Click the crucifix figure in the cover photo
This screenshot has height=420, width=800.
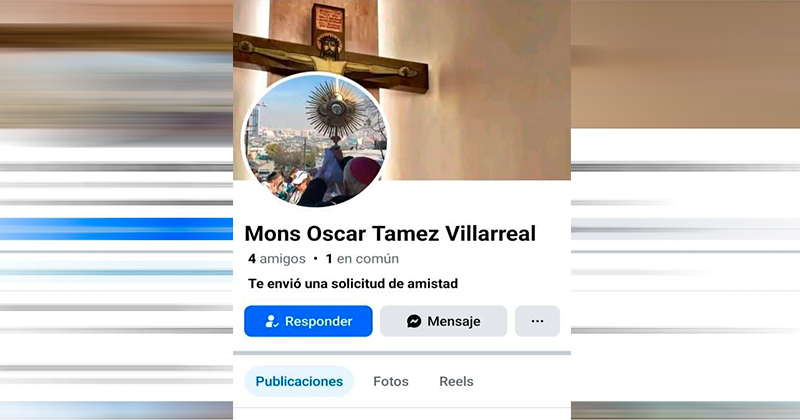[329, 56]
